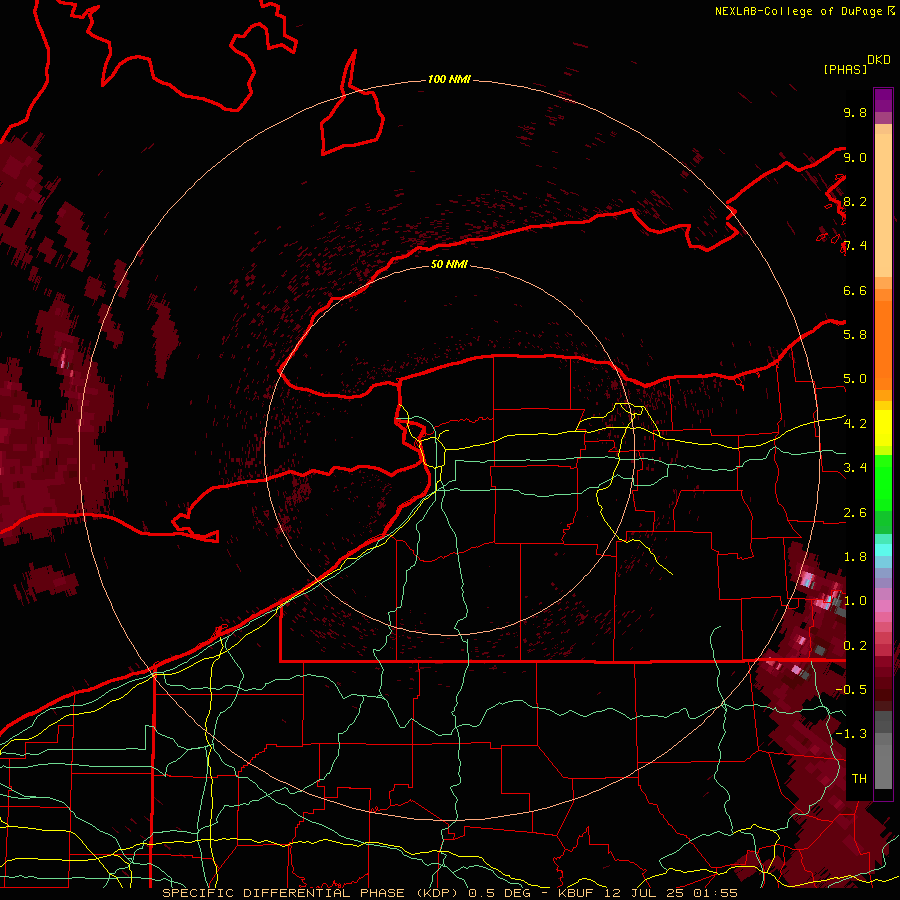Select the 9.8 legend value
Image resolution: width=900 pixels, height=900 pixels.
click(x=855, y=112)
